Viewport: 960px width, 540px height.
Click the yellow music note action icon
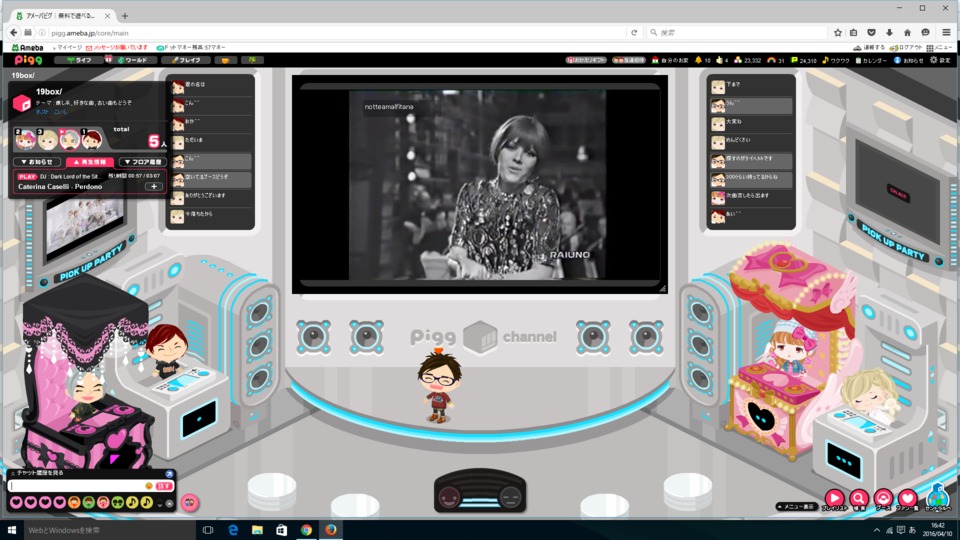point(132,503)
